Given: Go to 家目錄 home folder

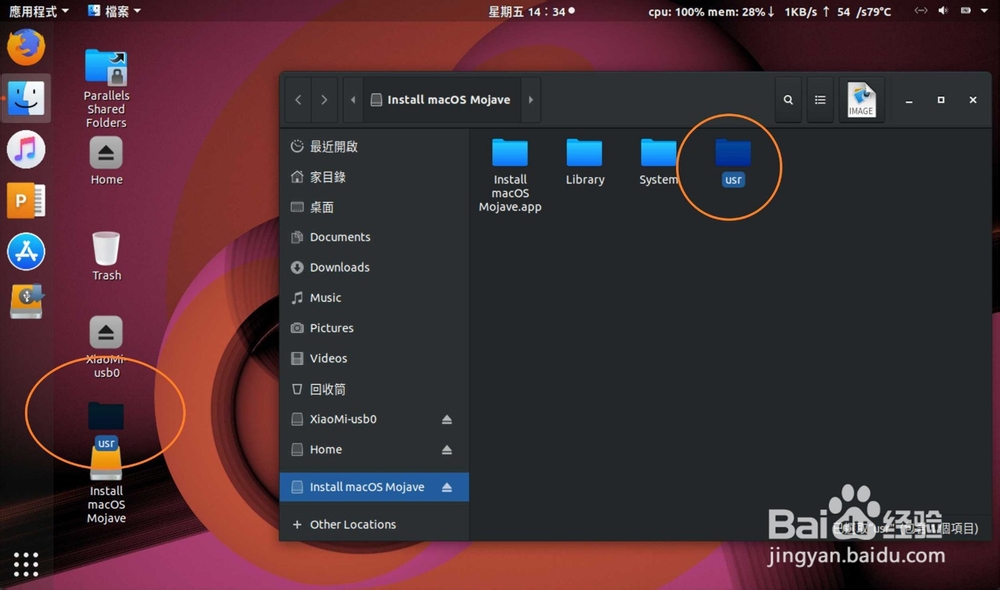Looking at the screenshot, I should click(374, 177).
